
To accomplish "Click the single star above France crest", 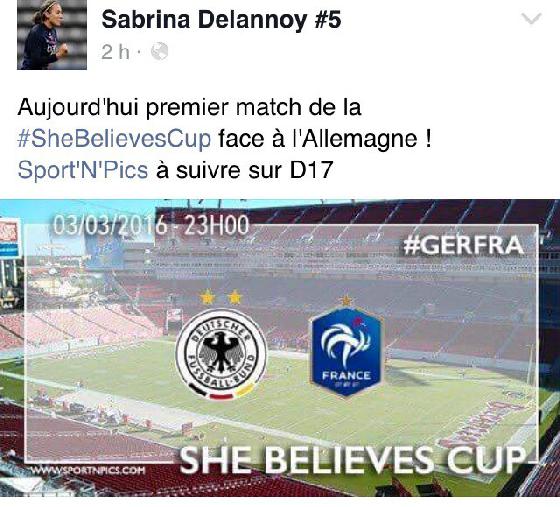I will tap(346, 301).
